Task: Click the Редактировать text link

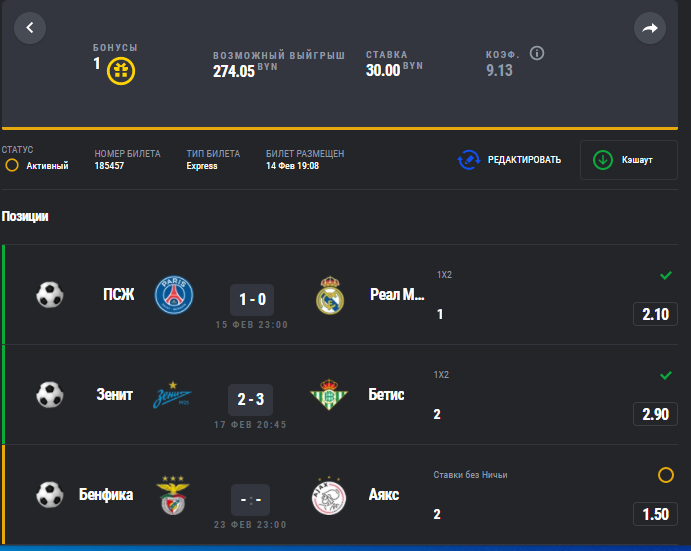Action: click(524, 160)
